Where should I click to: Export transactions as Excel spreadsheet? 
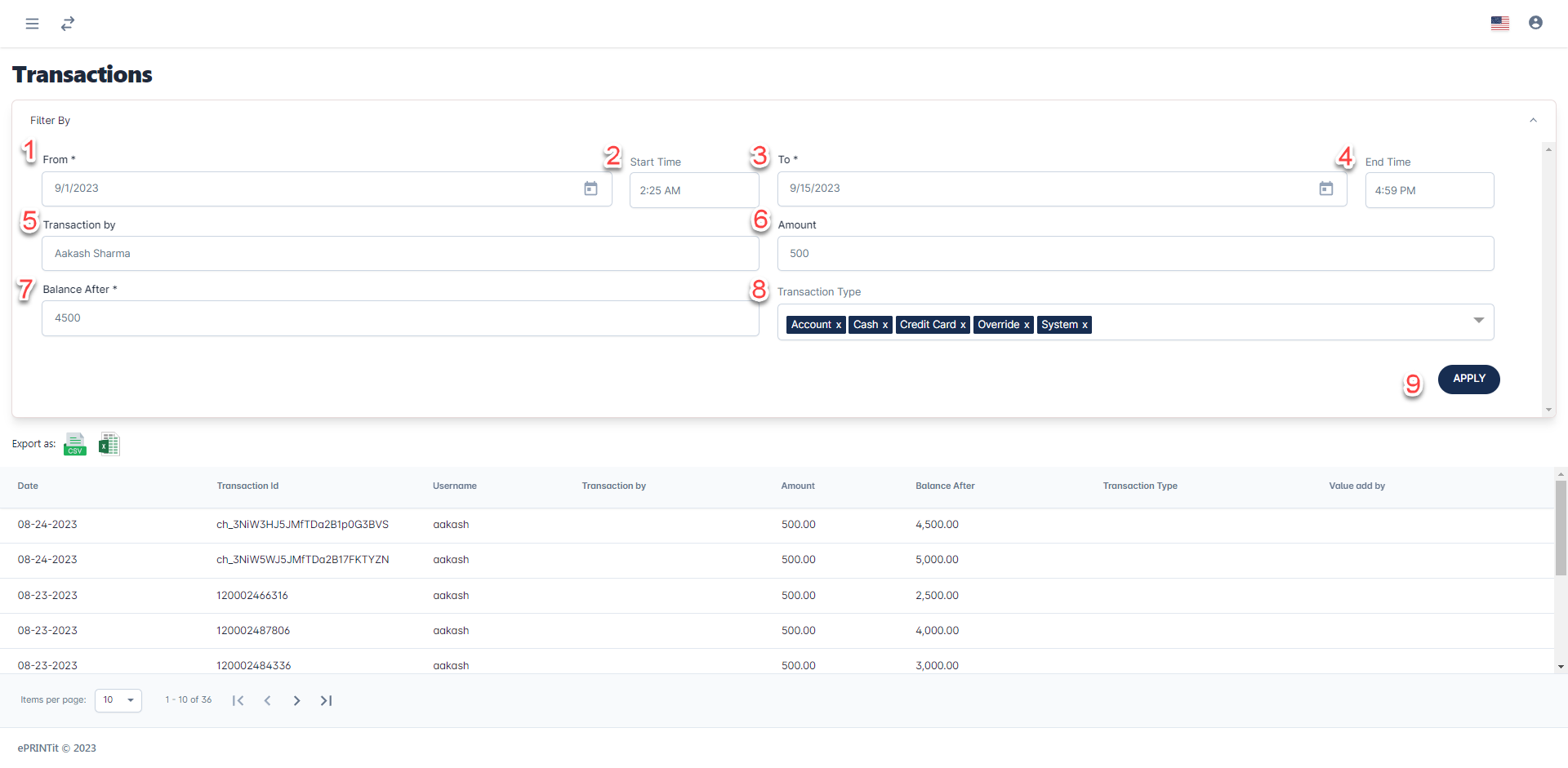(109, 444)
